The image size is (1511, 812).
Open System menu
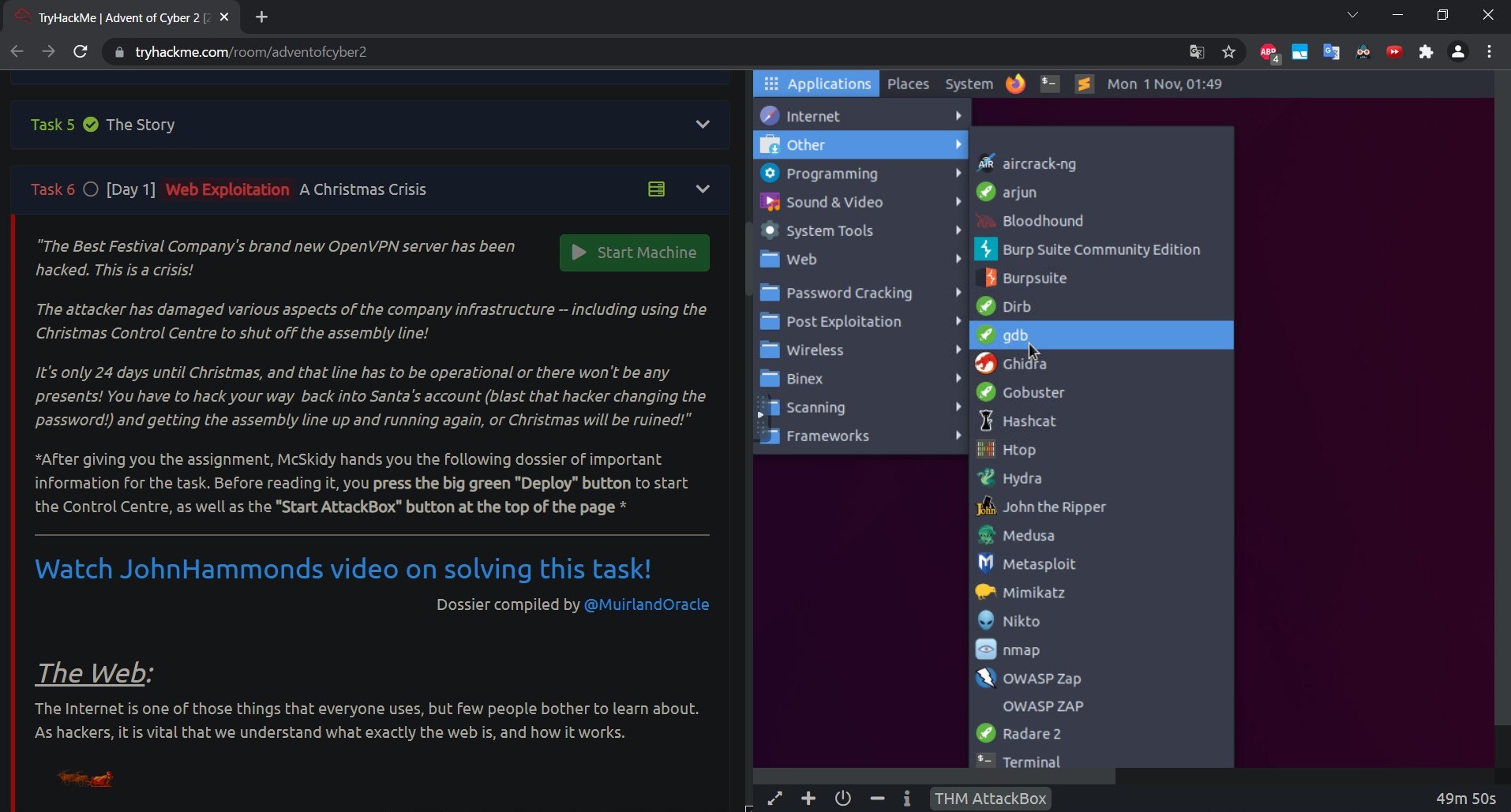pos(969,84)
